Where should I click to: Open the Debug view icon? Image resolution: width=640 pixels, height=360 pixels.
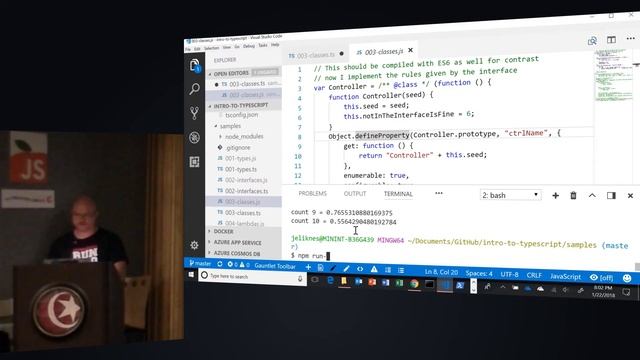[195, 138]
